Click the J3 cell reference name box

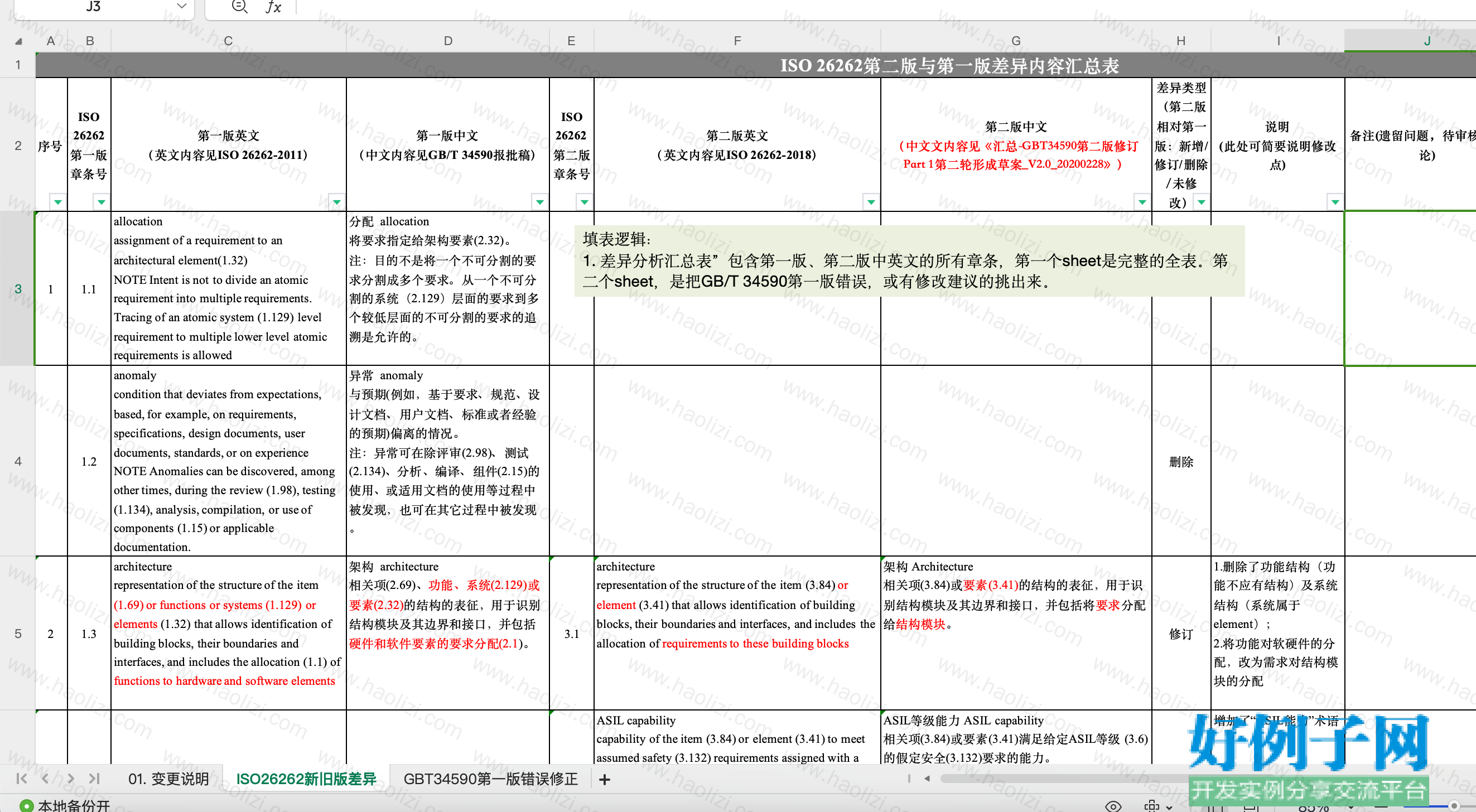[x=93, y=7]
